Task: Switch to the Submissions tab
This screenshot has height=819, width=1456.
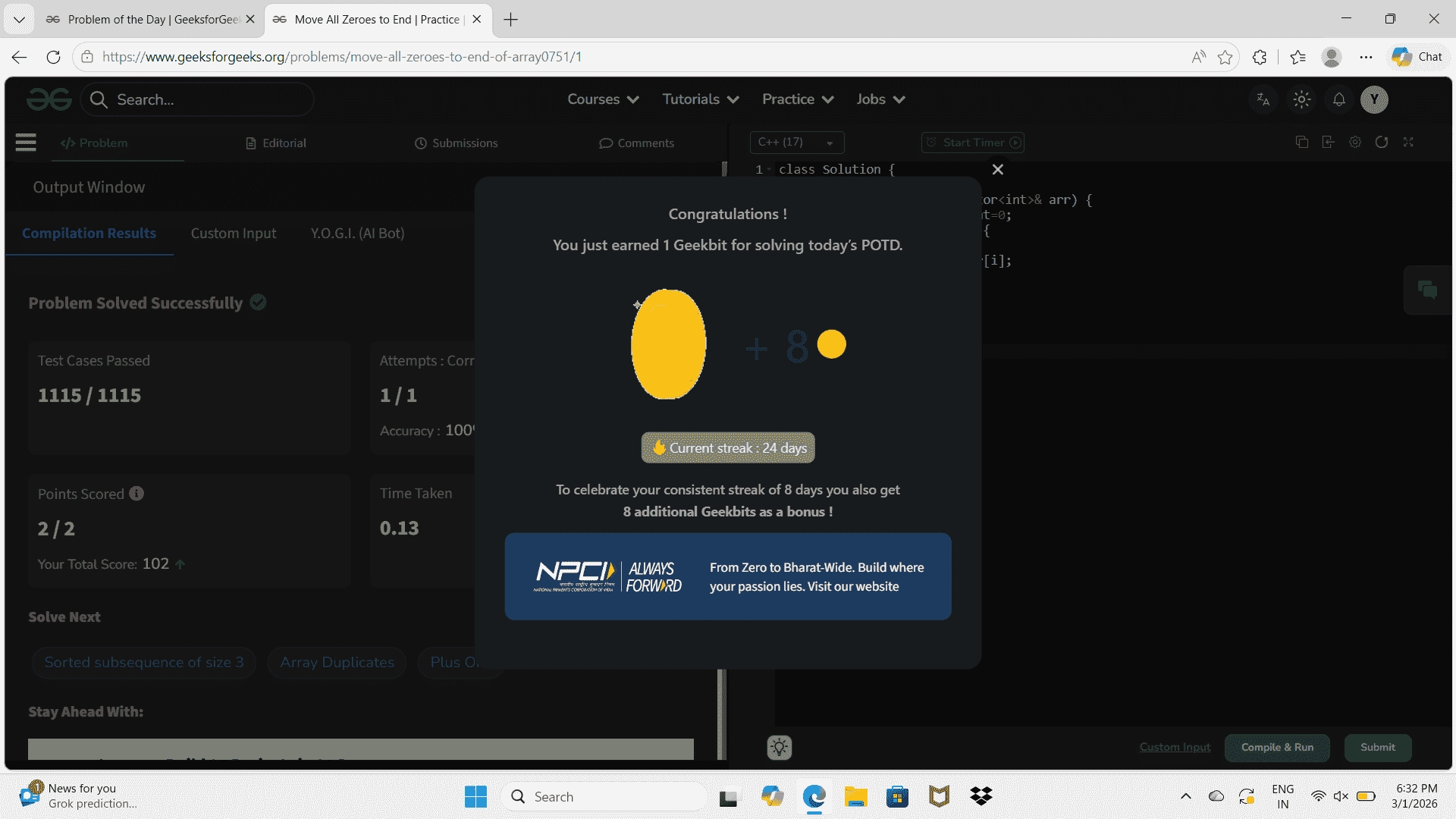Action: [457, 143]
